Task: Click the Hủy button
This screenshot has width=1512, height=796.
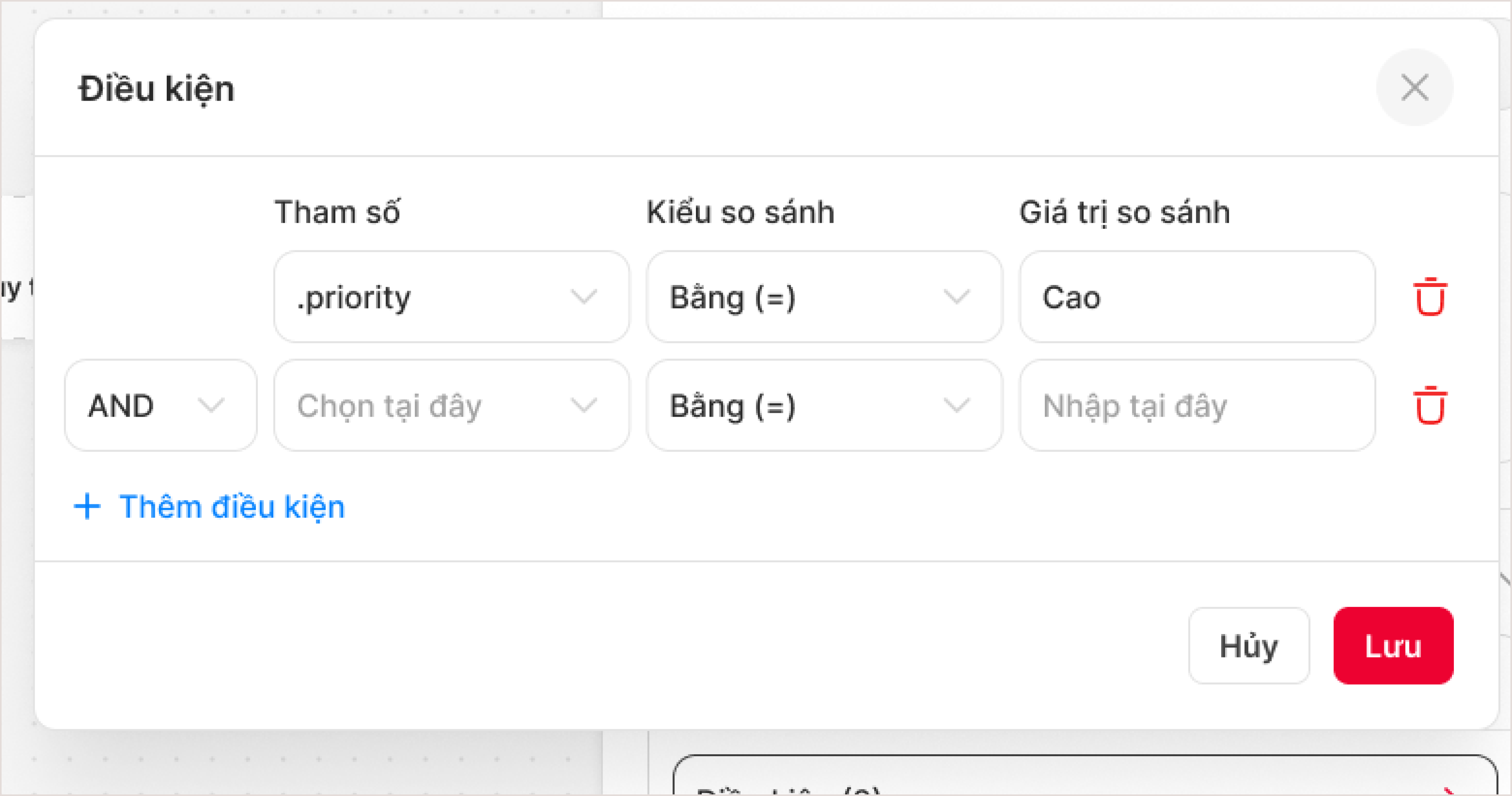Action: (x=1249, y=646)
